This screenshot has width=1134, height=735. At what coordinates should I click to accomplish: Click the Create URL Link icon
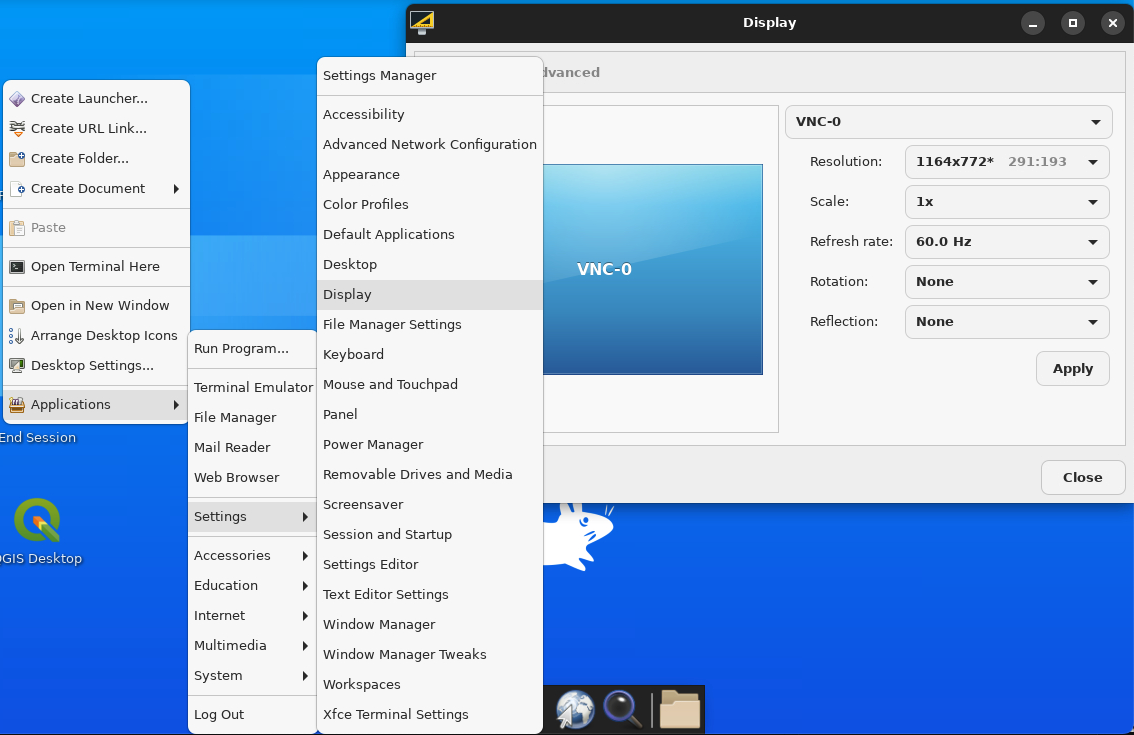click(17, 129)
